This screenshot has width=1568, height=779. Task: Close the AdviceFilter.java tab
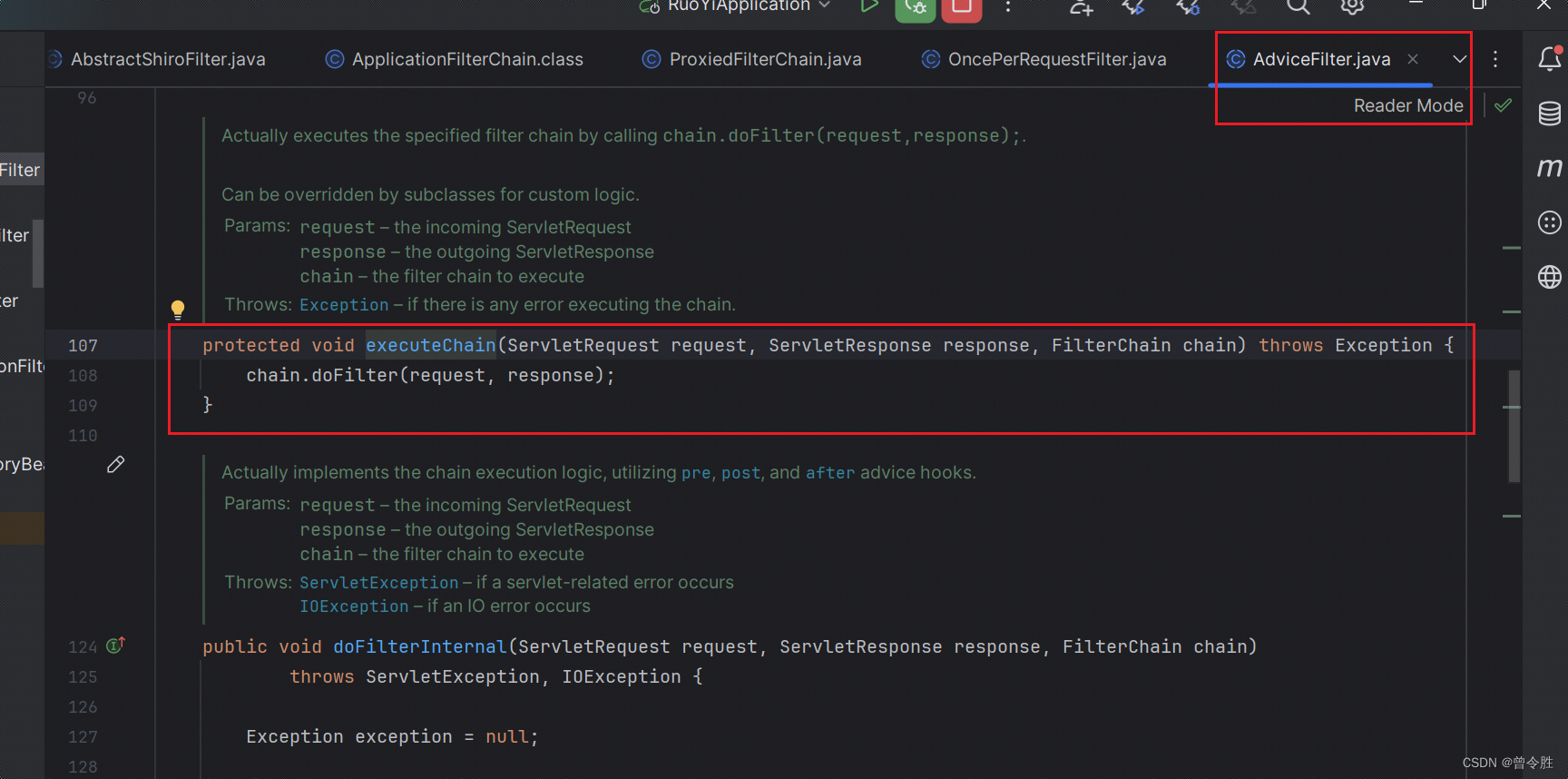pyautogui.click(x=1413, y=59)
